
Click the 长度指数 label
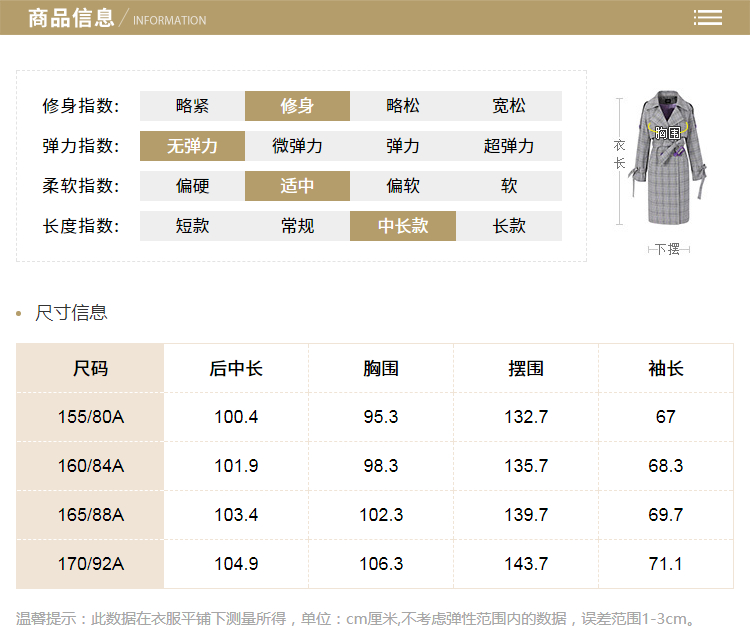(81, 226)
